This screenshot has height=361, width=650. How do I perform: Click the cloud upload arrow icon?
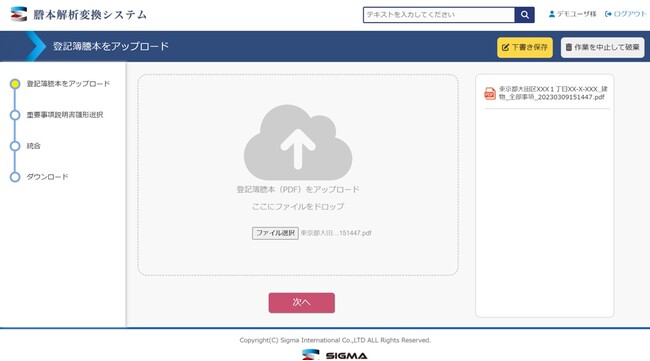pyautogui.click(x=298, y=143)
